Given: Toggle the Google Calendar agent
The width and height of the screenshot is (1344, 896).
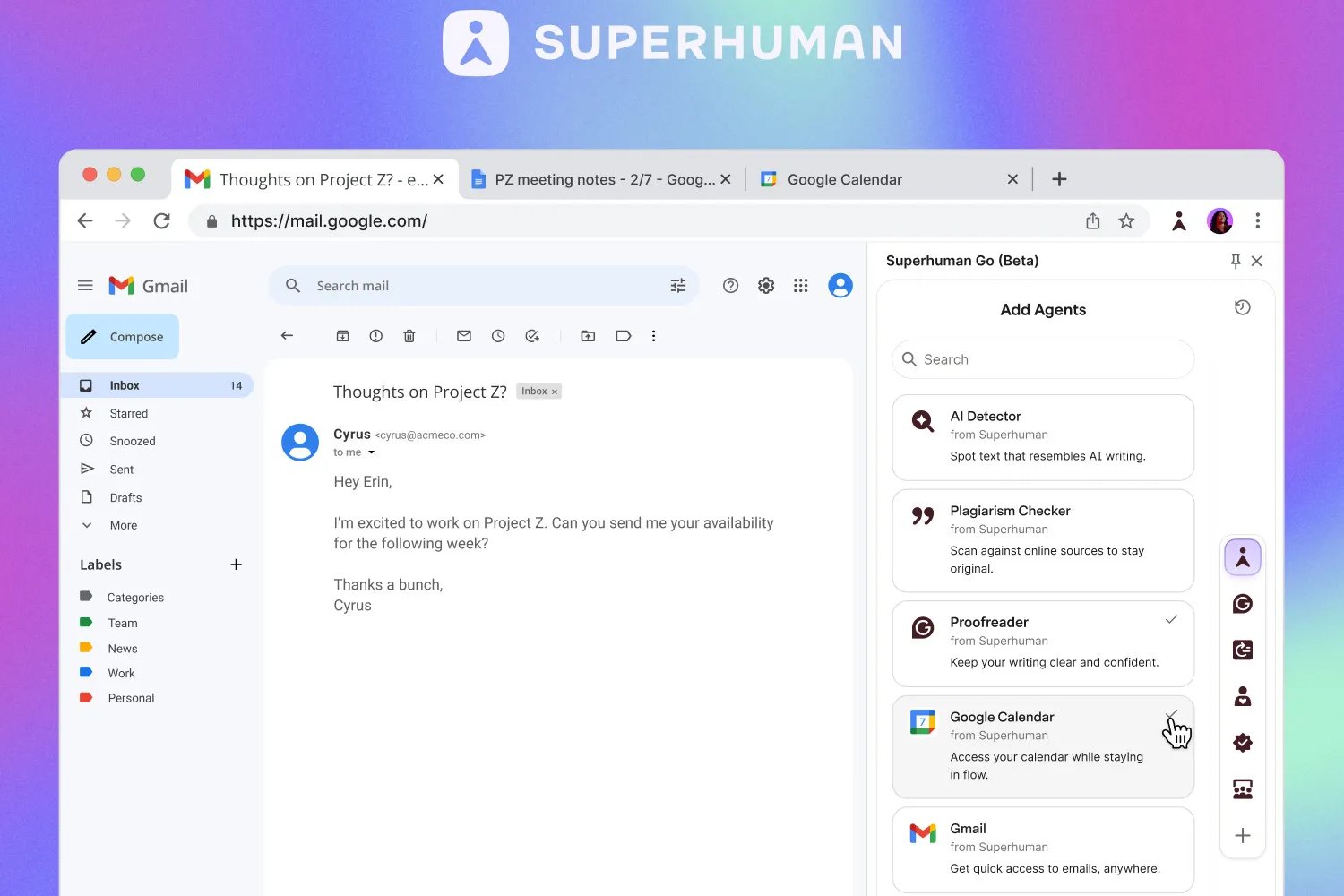Looking at the screenshot, I should [x=1172, y=716].
